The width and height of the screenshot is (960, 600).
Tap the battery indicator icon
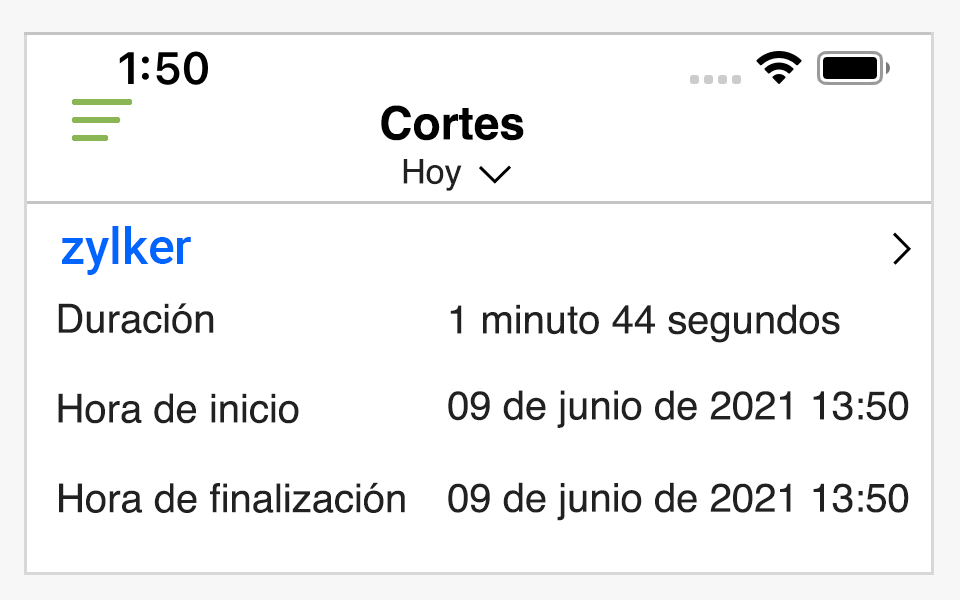(852, 68)
